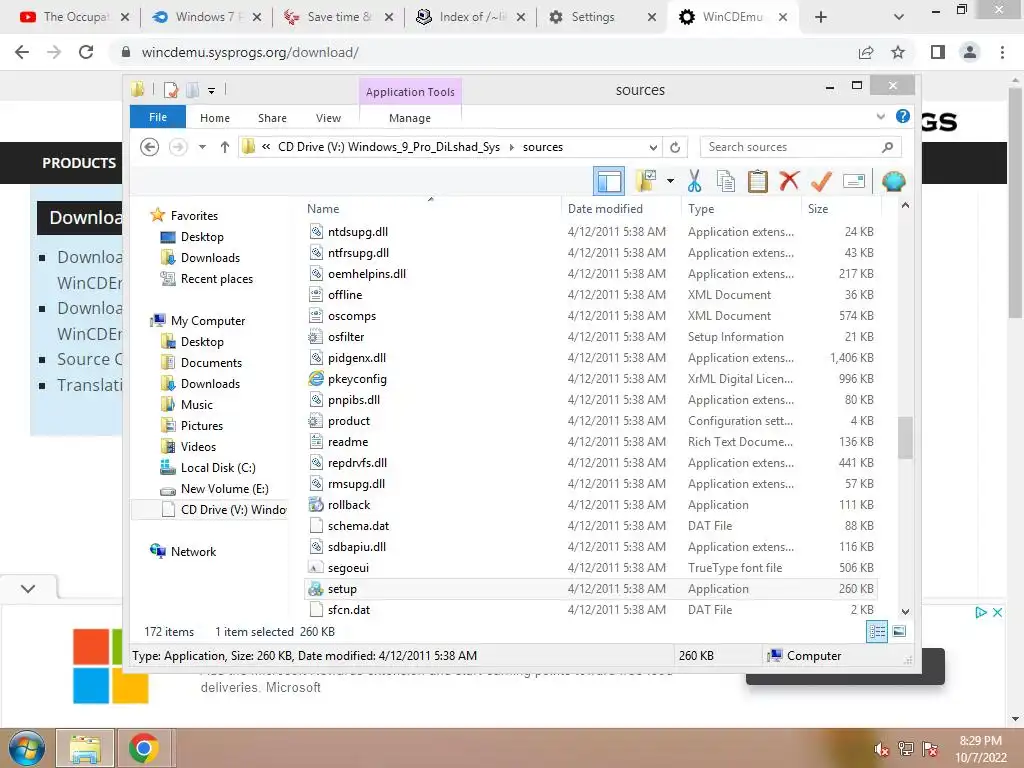1024x768 pixels.
Task: Select the setup application file
Action: coord(592,588)
